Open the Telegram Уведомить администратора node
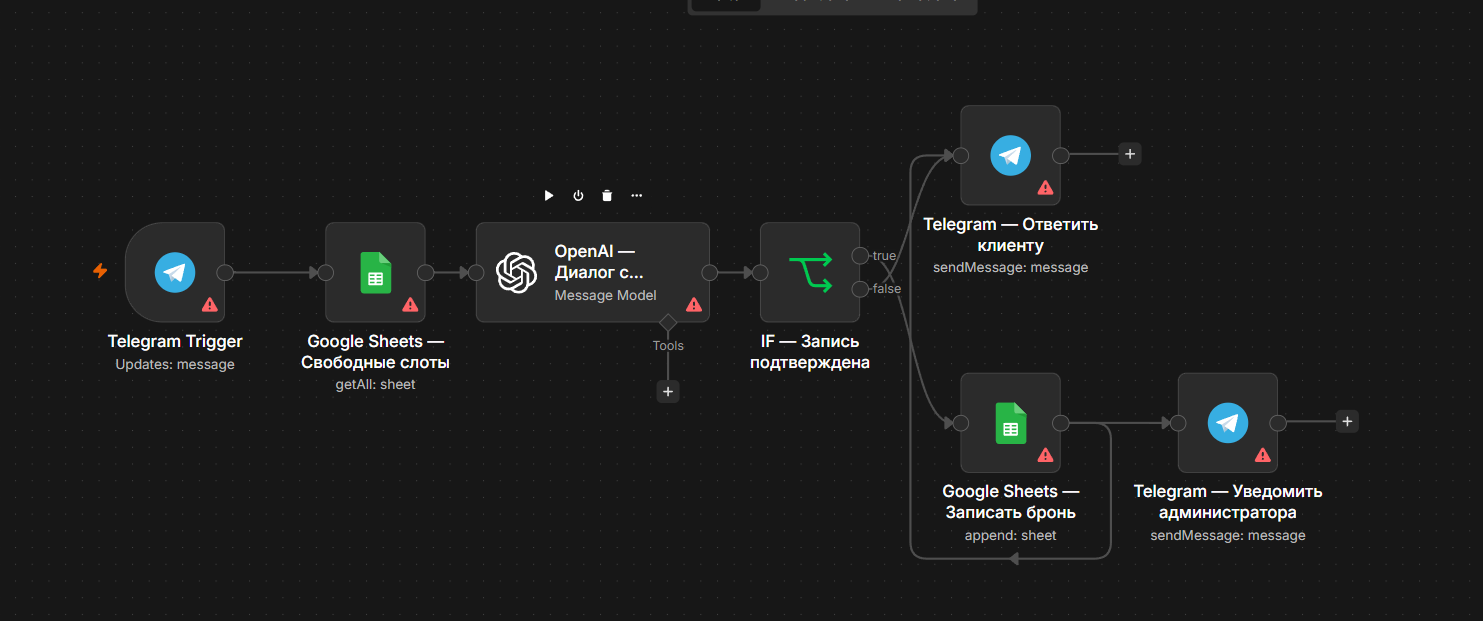 point(1227,423)
